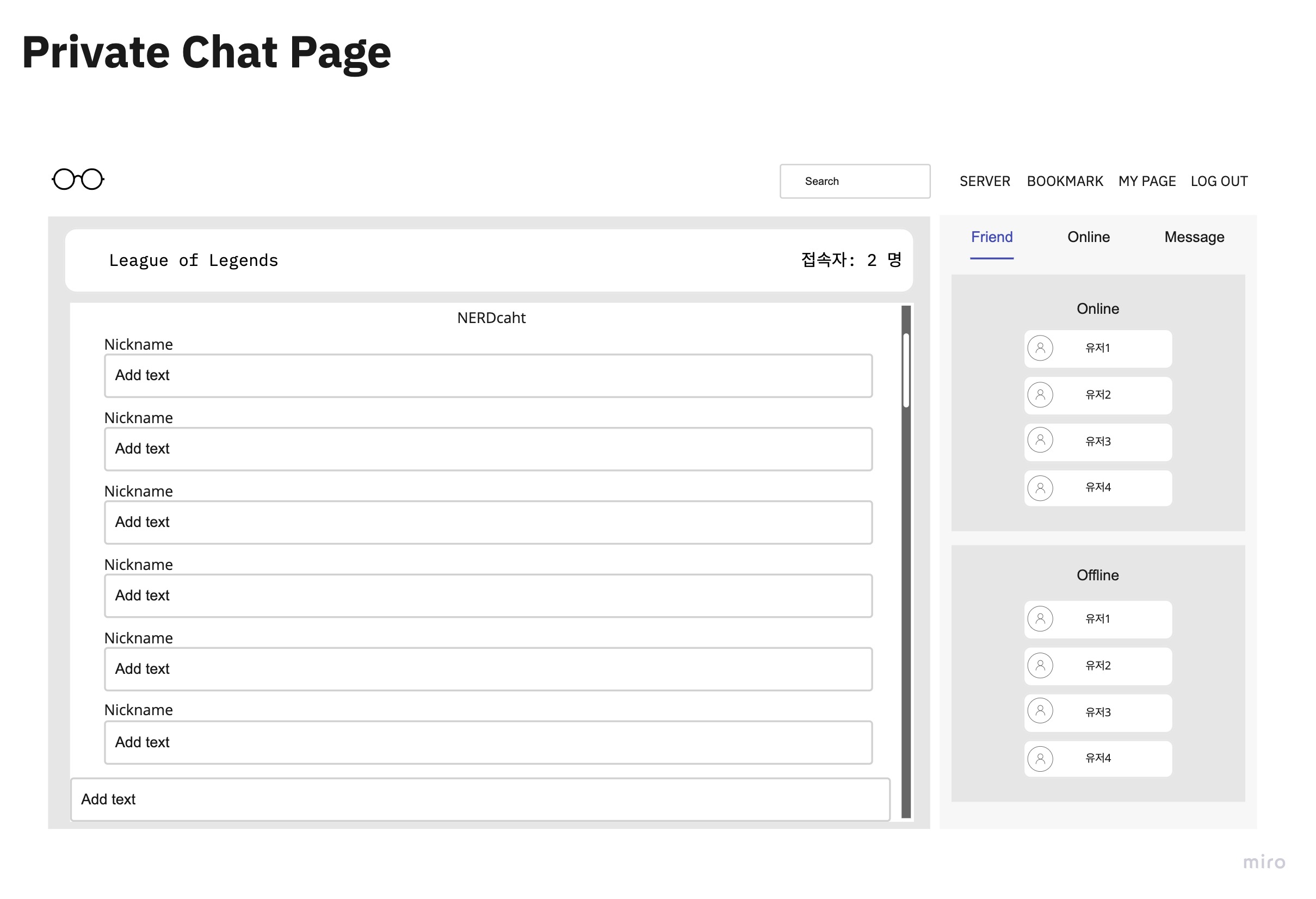Click 유저2 avatar icon in Offline list

(1040, 666)
